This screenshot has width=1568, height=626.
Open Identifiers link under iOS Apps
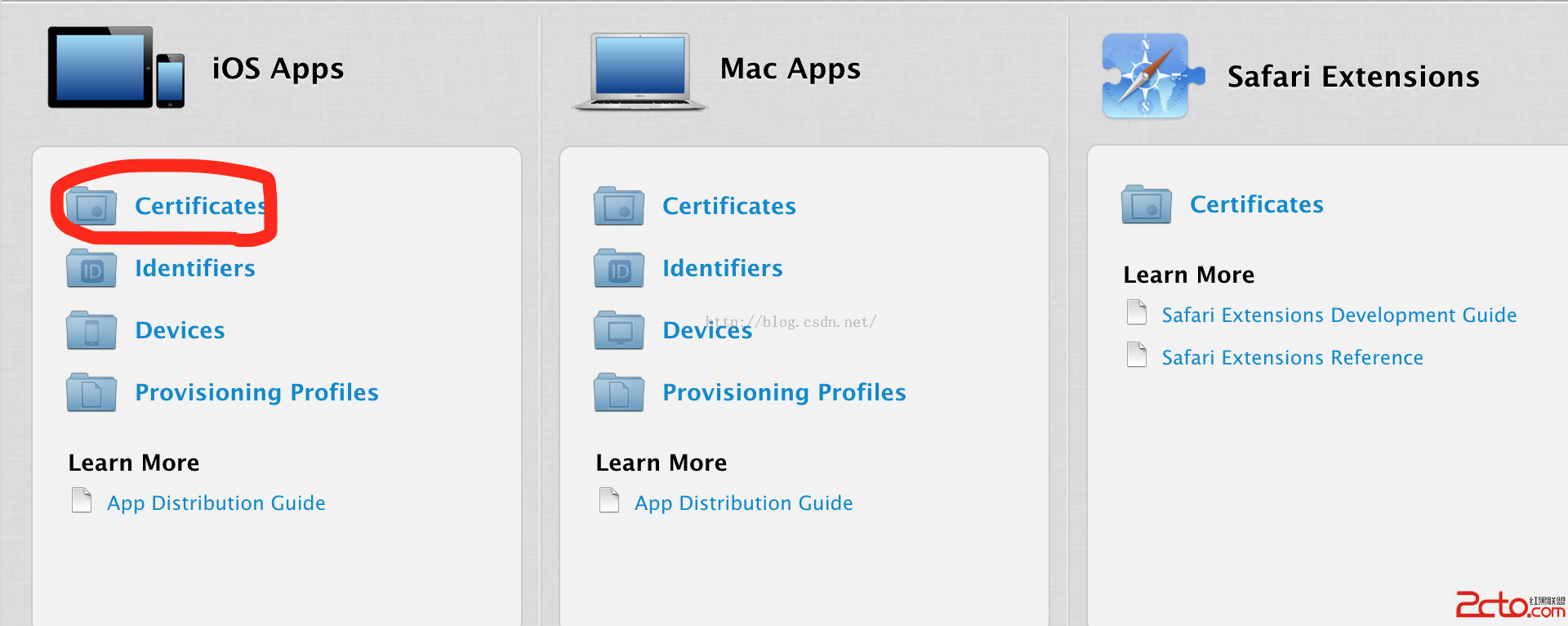pos(195,268)
